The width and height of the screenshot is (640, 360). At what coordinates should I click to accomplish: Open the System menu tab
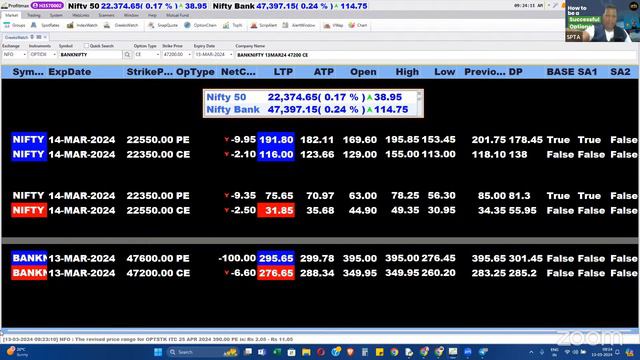point(56,16)
